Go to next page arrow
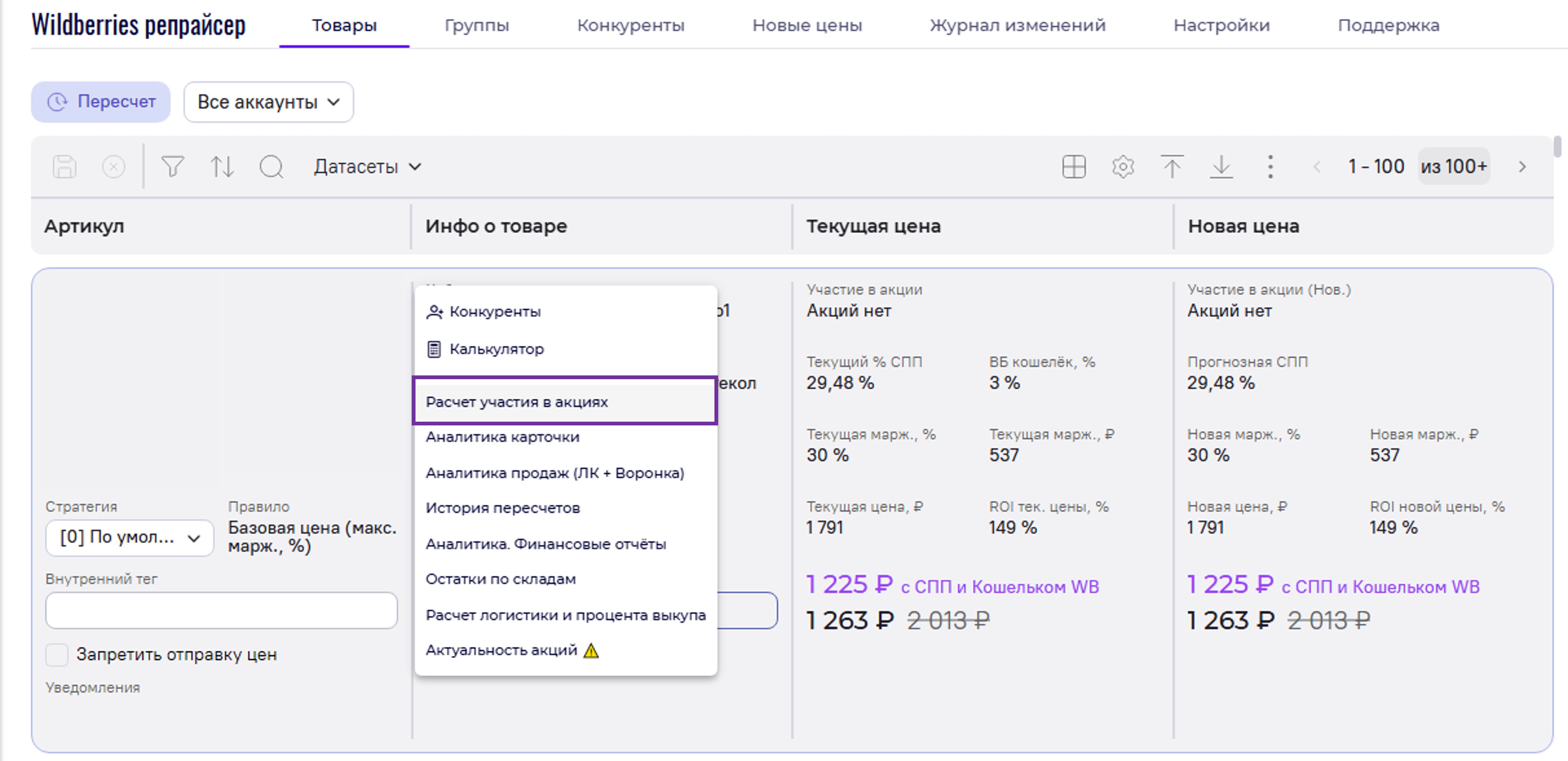 tap(1523, 166)
